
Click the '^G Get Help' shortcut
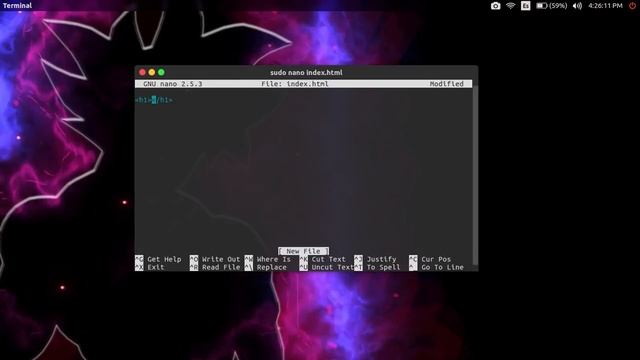(158, 259)
